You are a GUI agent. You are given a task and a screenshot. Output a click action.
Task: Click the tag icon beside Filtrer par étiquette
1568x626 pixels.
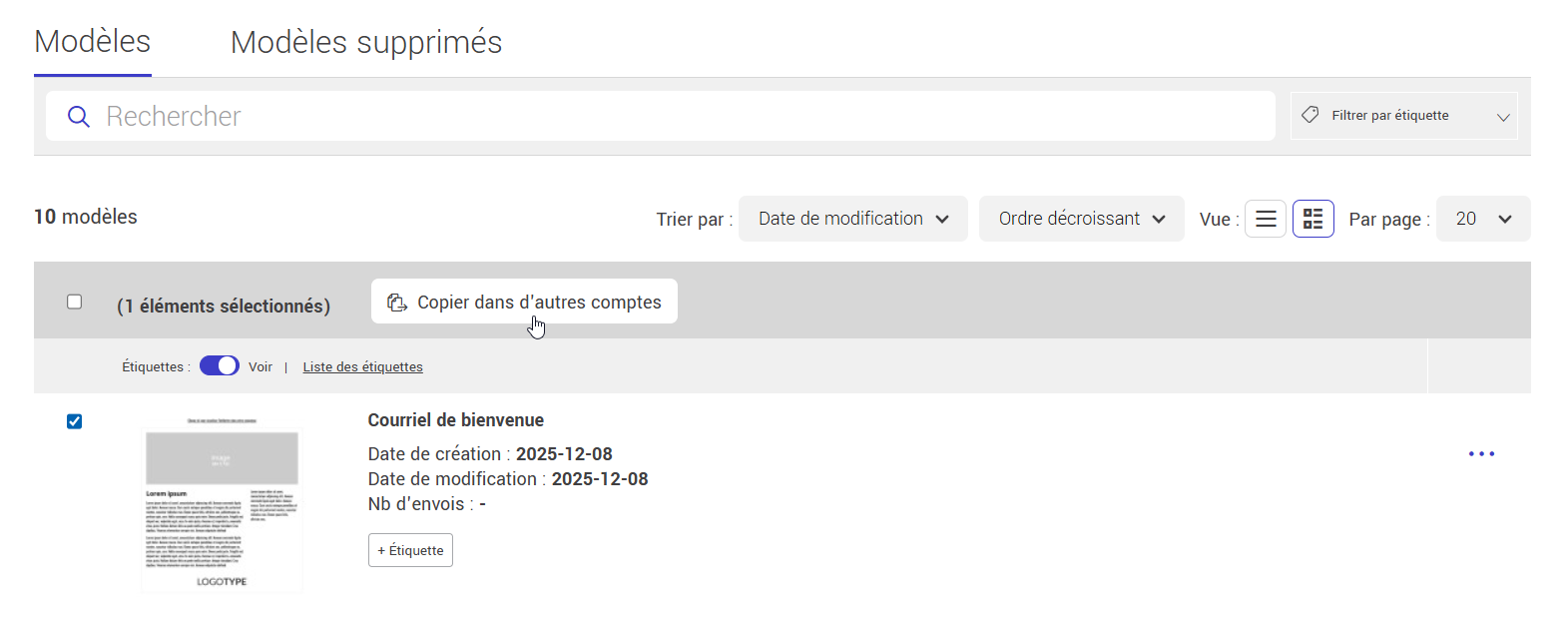click(x=1309, y=115)
